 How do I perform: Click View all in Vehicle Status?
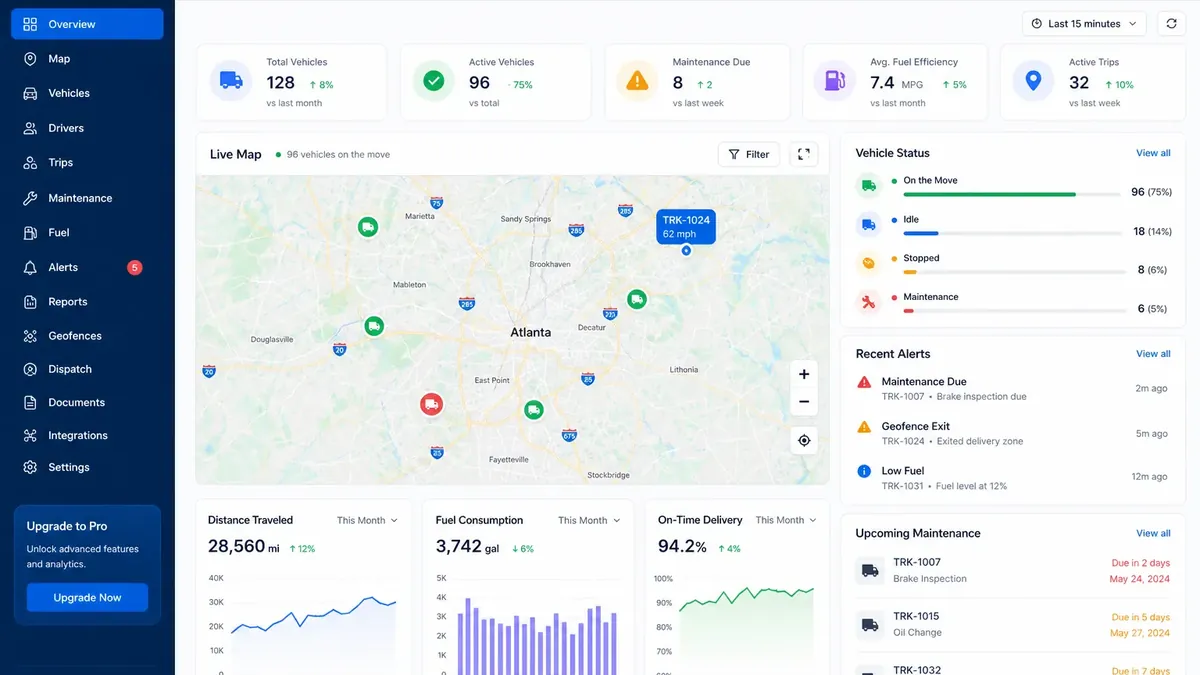[1153, 153]
